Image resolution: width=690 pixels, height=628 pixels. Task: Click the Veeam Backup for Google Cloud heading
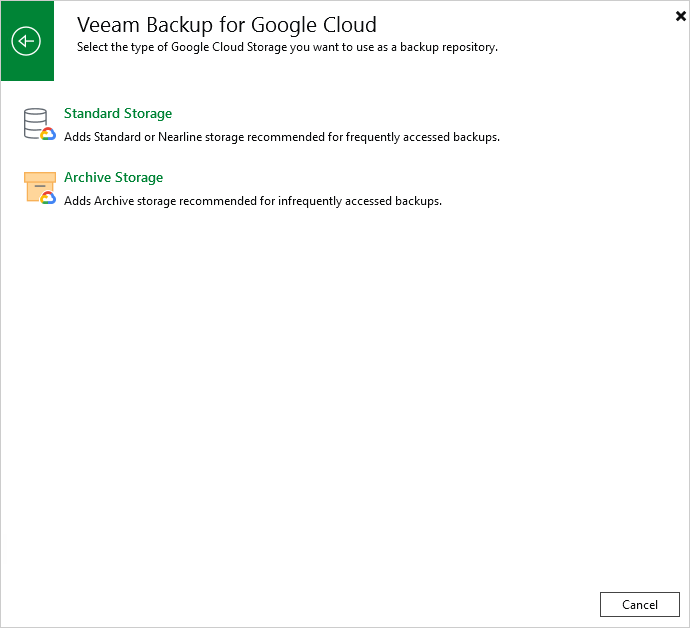tap(227, 25)
